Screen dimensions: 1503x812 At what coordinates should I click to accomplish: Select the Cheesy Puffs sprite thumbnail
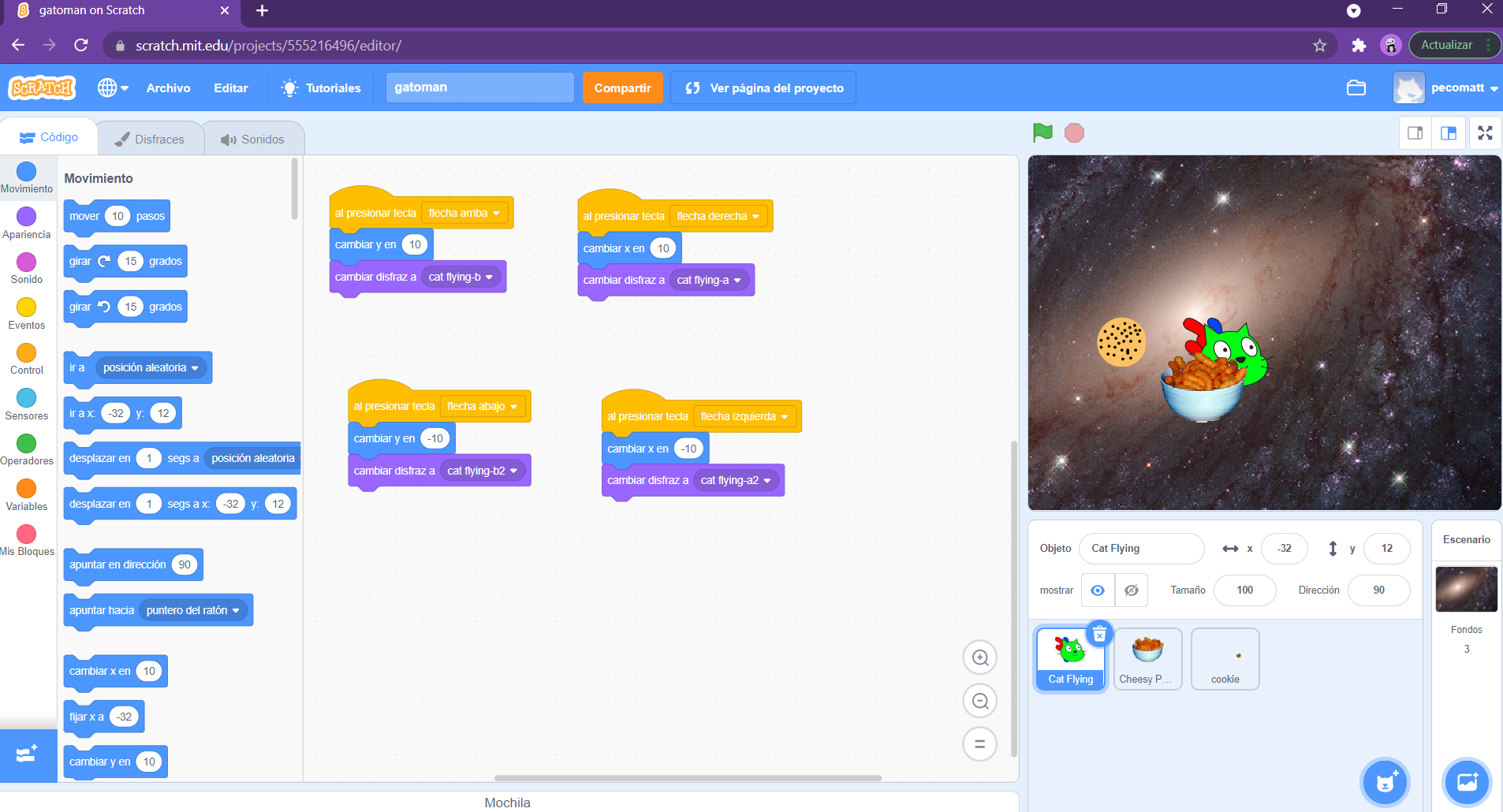tap(1148, 659)
